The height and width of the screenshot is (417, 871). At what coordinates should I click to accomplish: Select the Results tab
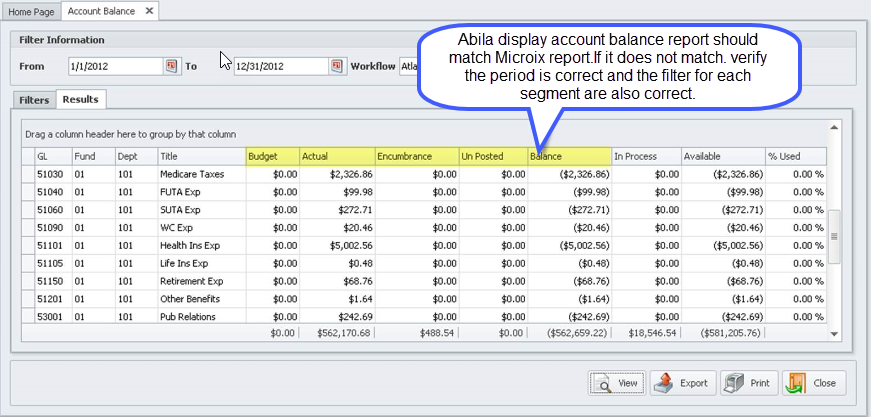[80, 100]
